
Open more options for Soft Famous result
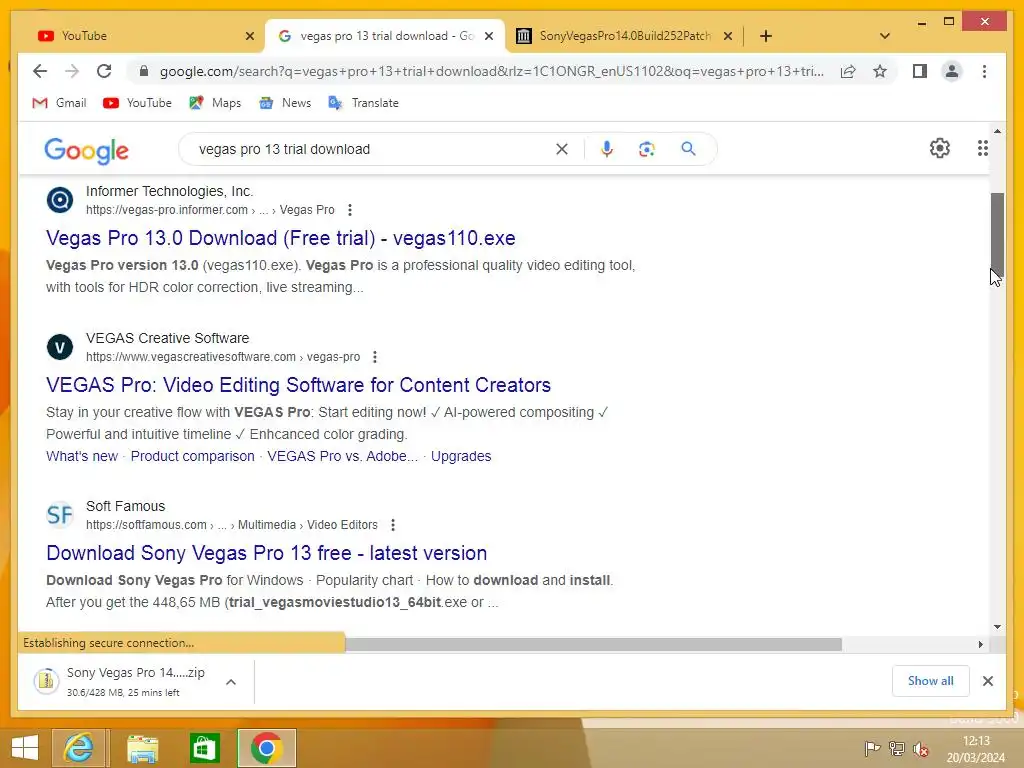click(392, 524)
